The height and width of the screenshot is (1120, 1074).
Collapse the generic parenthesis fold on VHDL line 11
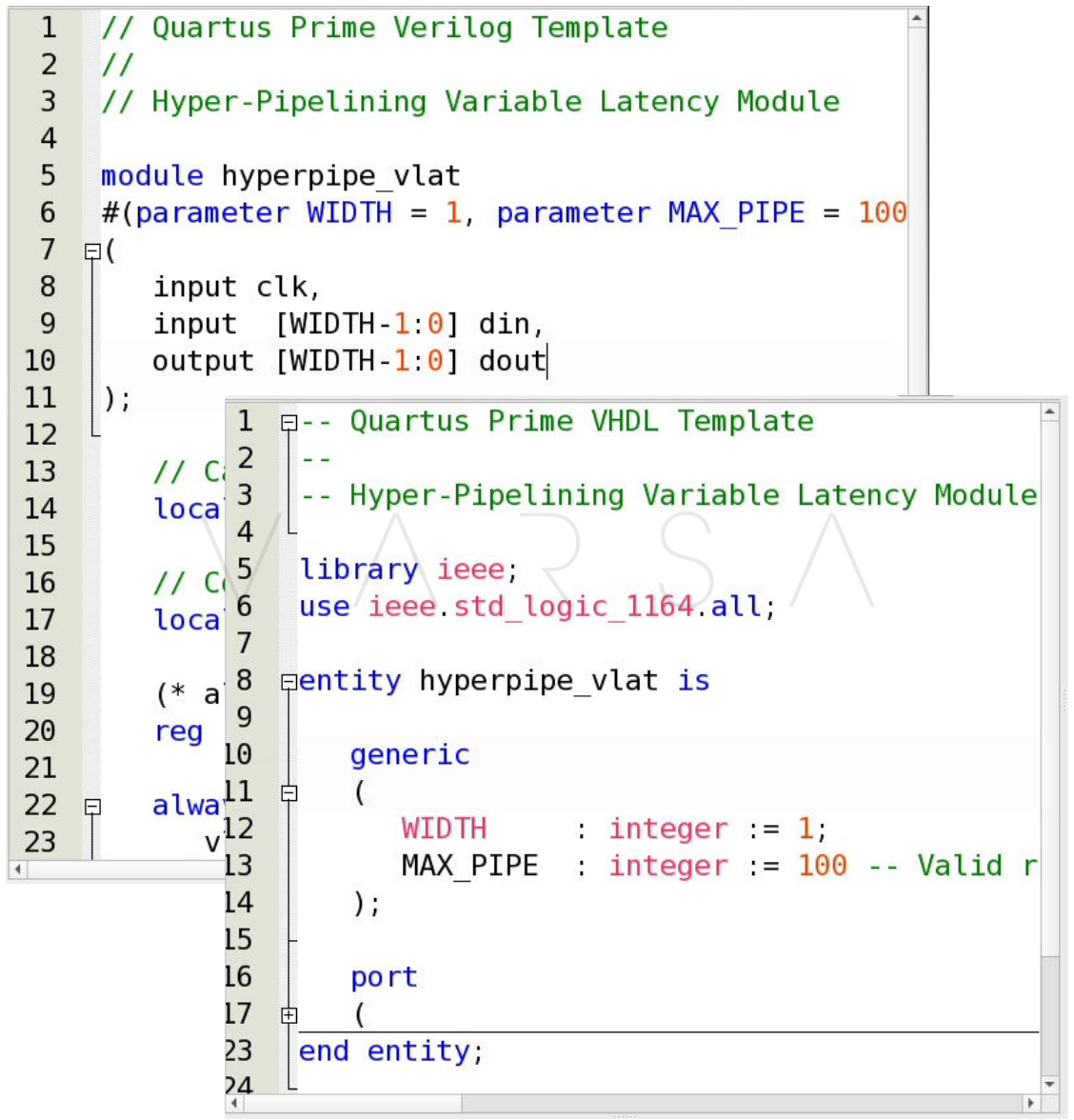(288, 792)
